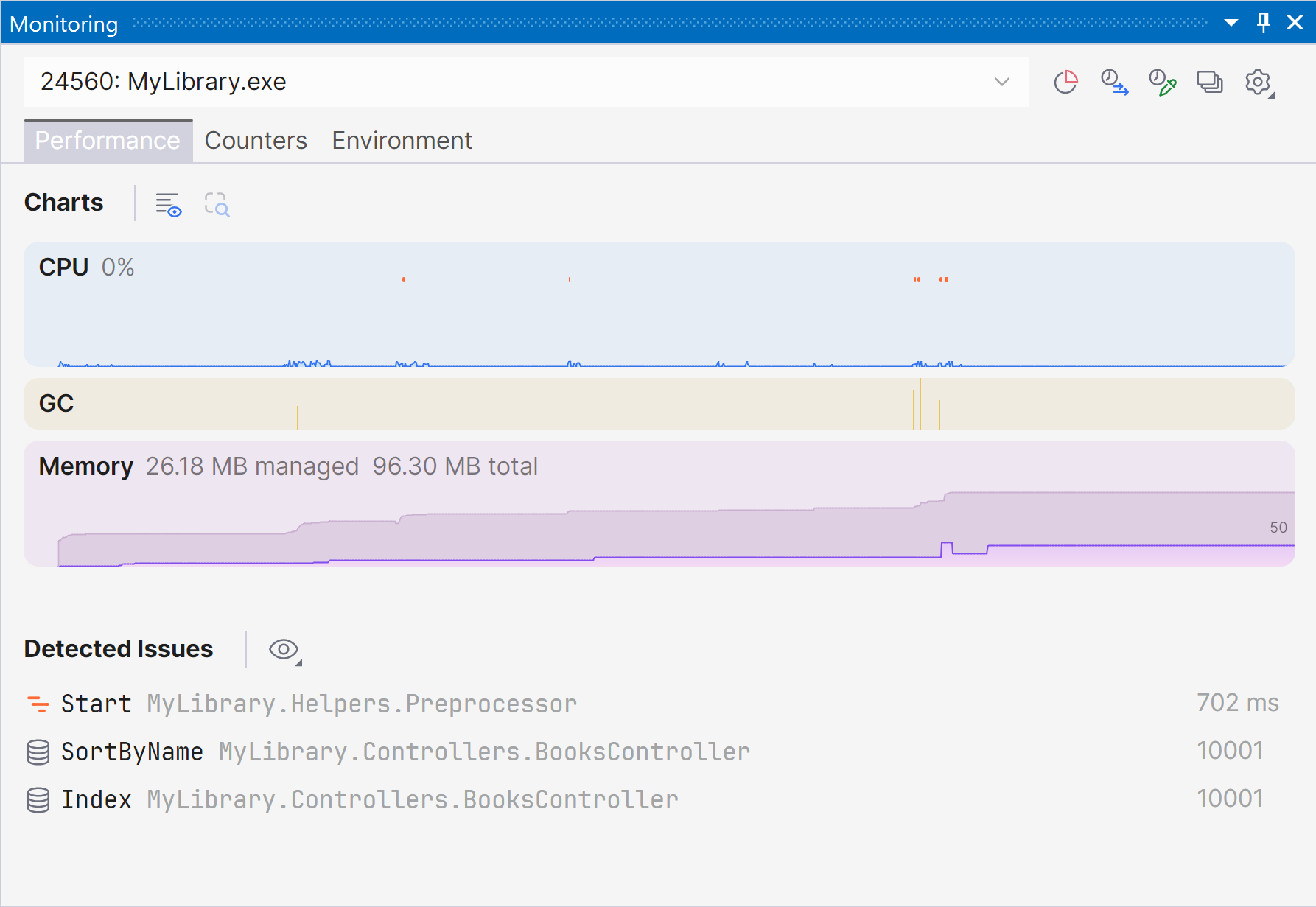Click the database icon beside SortByName

[x=38, y=752]
